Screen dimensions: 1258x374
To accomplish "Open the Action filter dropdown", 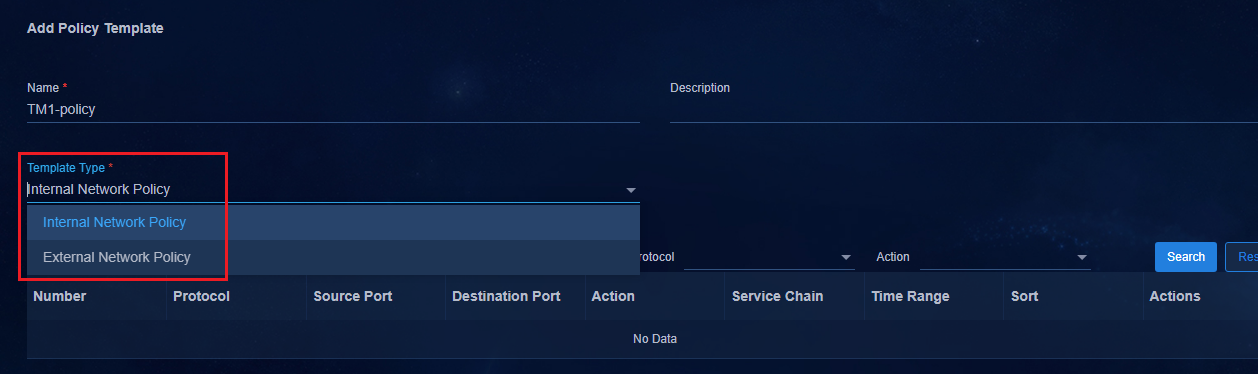I will coord(1004,258).
